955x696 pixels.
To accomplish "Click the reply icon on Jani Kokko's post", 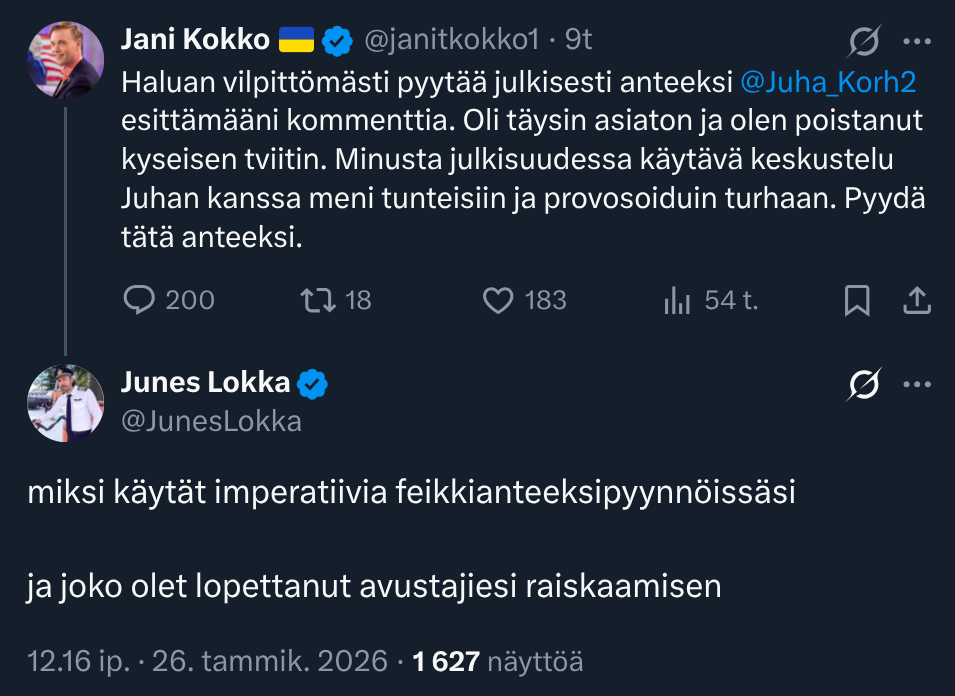I will pos(138,300).
